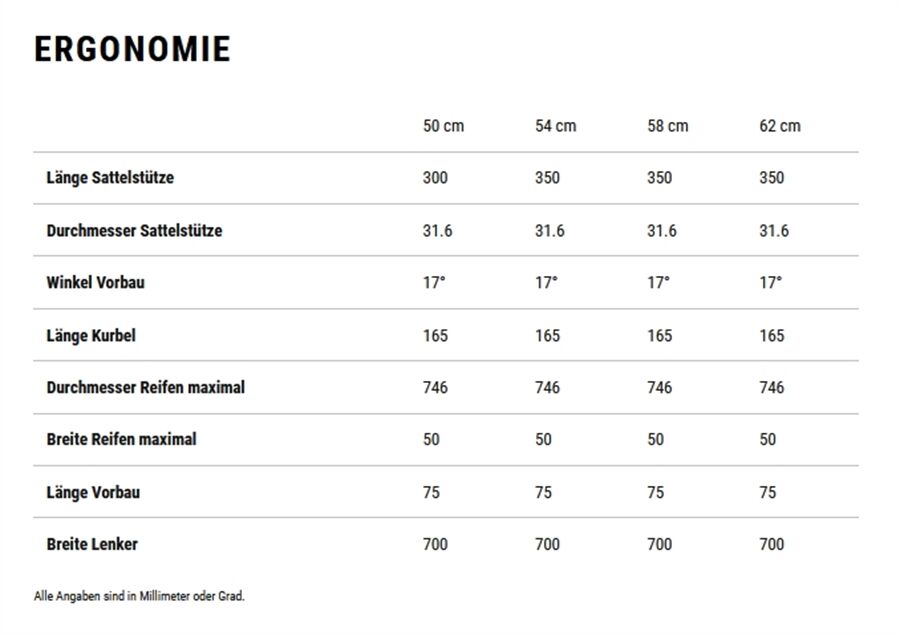Image resolution: width=900 pixels, height=635 pixels.
Task: Click the Durchmesser Reifen maximal label
Action: tap(146, 388)
